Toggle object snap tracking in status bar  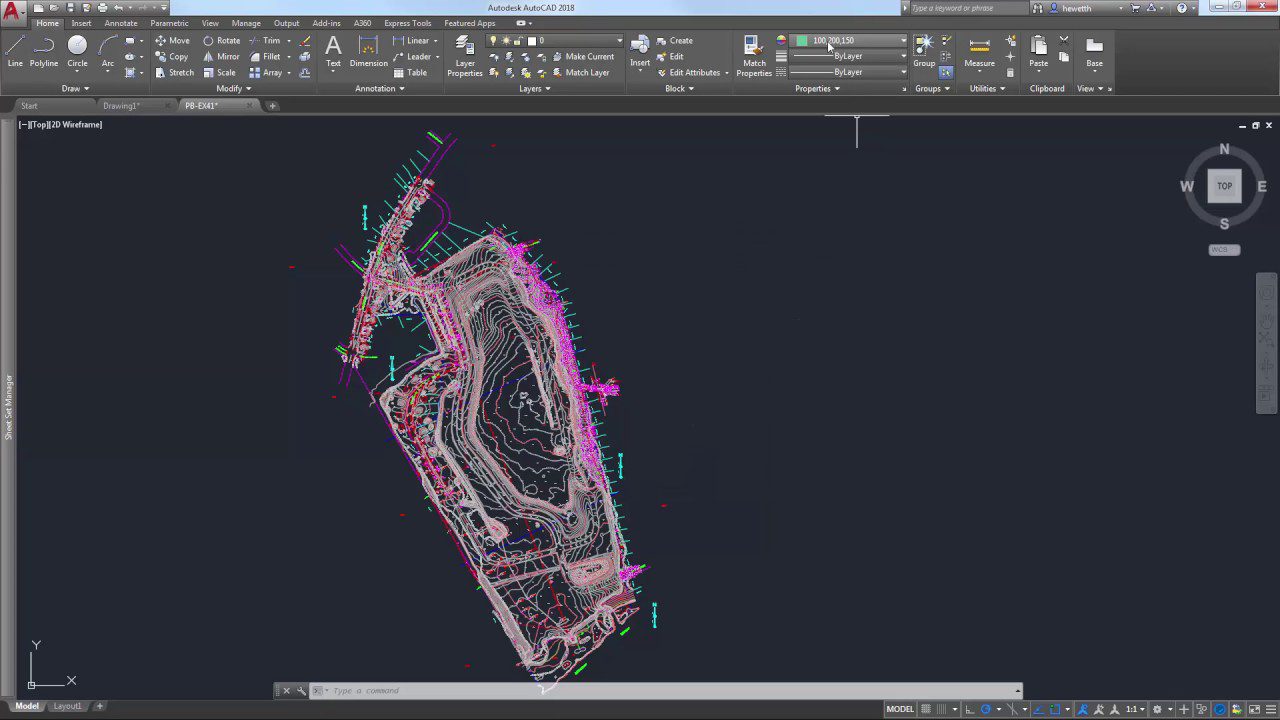[1039, 709]
